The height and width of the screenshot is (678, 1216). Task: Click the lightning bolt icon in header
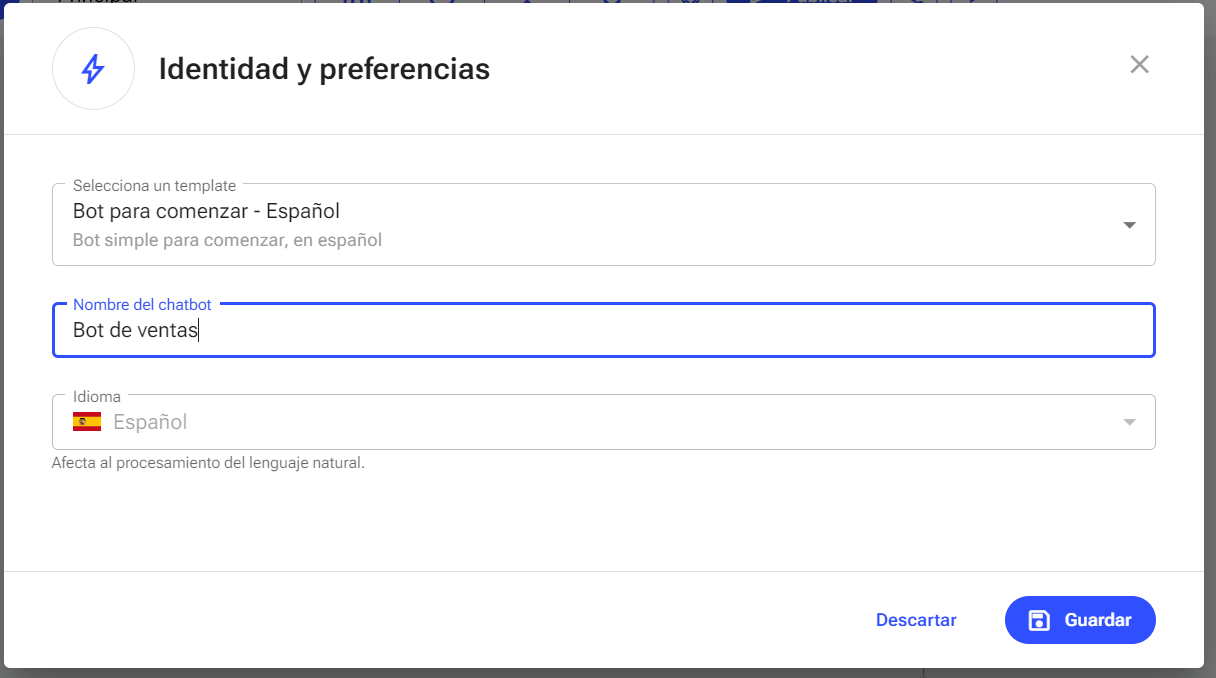tap(93, 69)
